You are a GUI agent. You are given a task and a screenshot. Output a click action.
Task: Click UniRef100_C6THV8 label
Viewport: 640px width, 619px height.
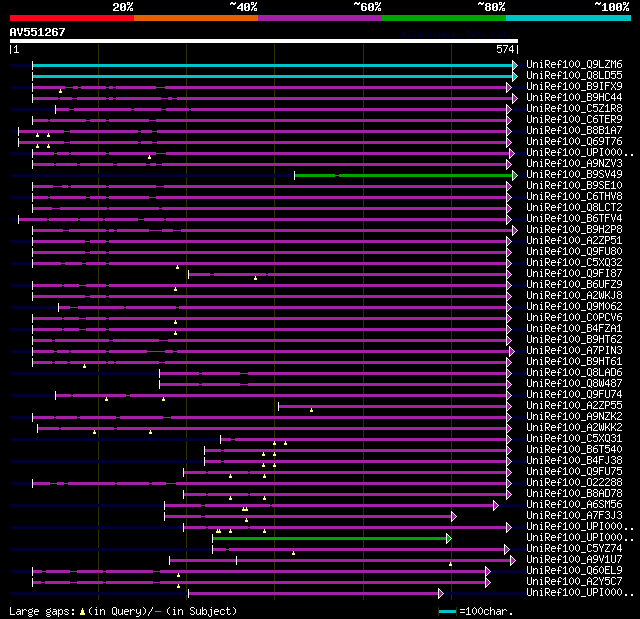click(x=574, y=197)
